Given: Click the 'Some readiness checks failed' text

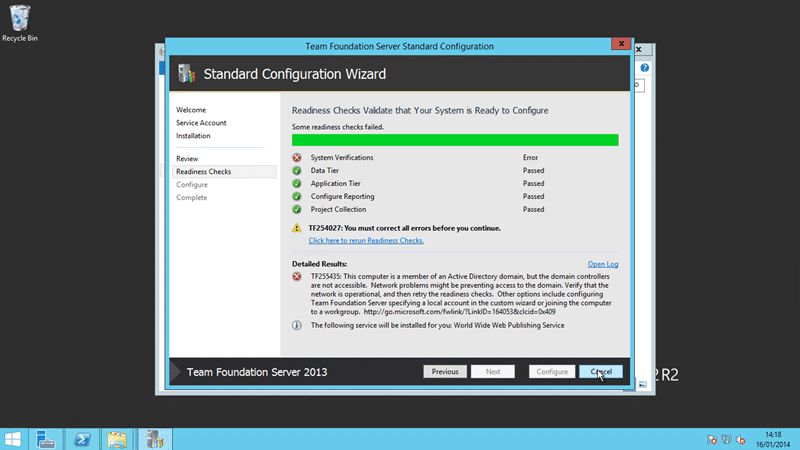Looking at the screenshot, I should pos(338,127).
